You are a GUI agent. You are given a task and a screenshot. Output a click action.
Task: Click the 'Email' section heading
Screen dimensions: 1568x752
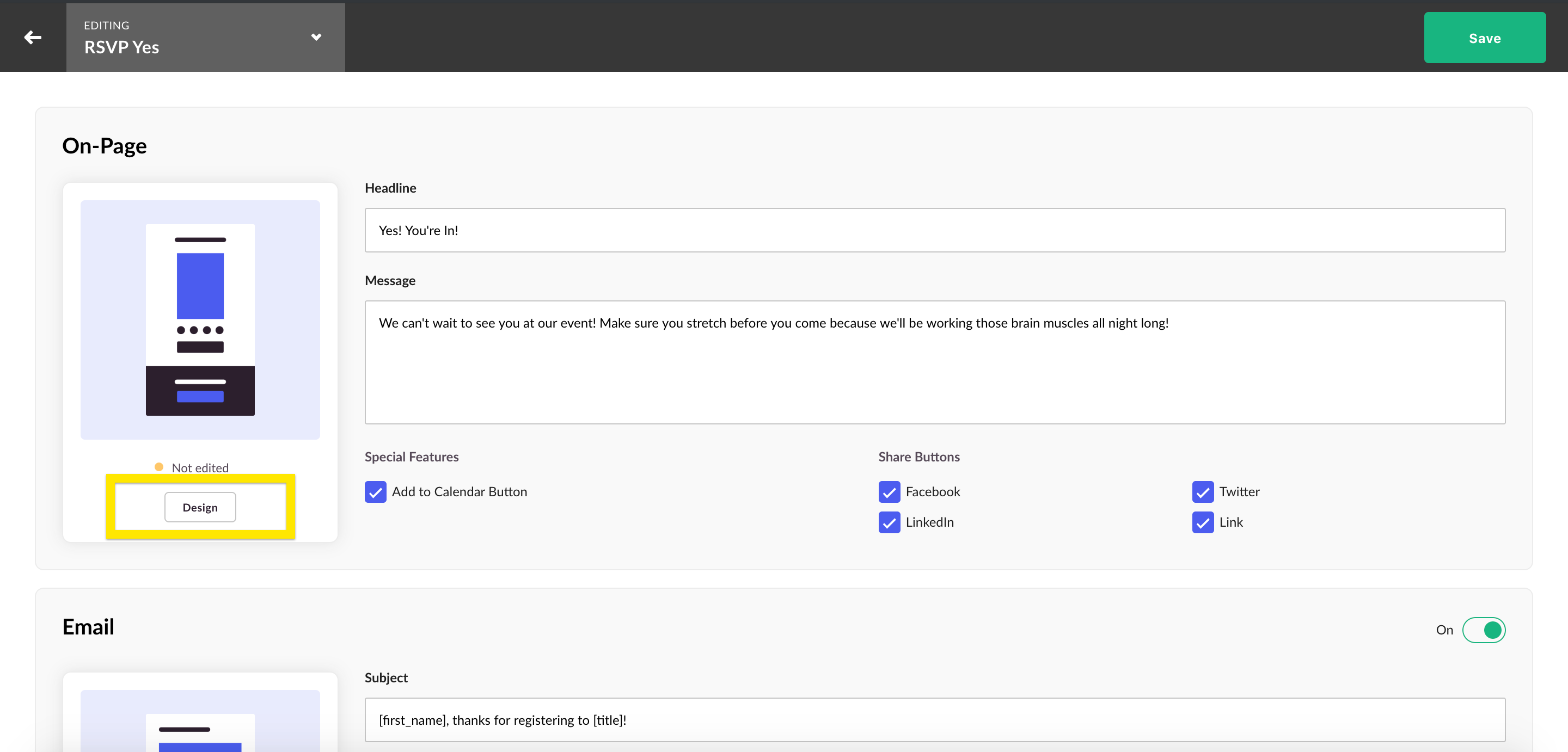88,627
